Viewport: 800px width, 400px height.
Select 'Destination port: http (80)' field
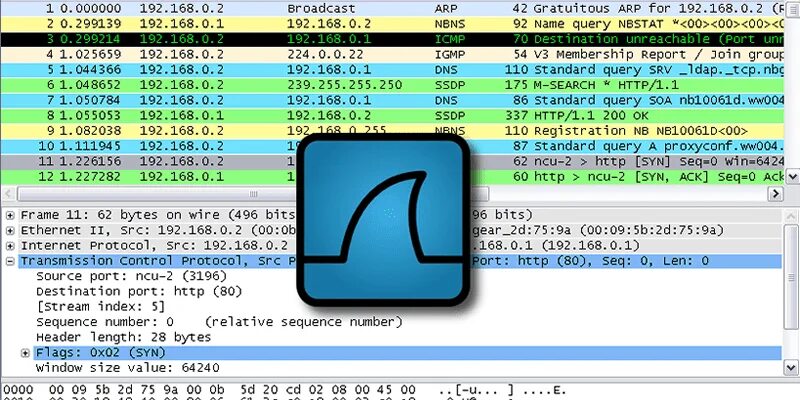[139, 292]
